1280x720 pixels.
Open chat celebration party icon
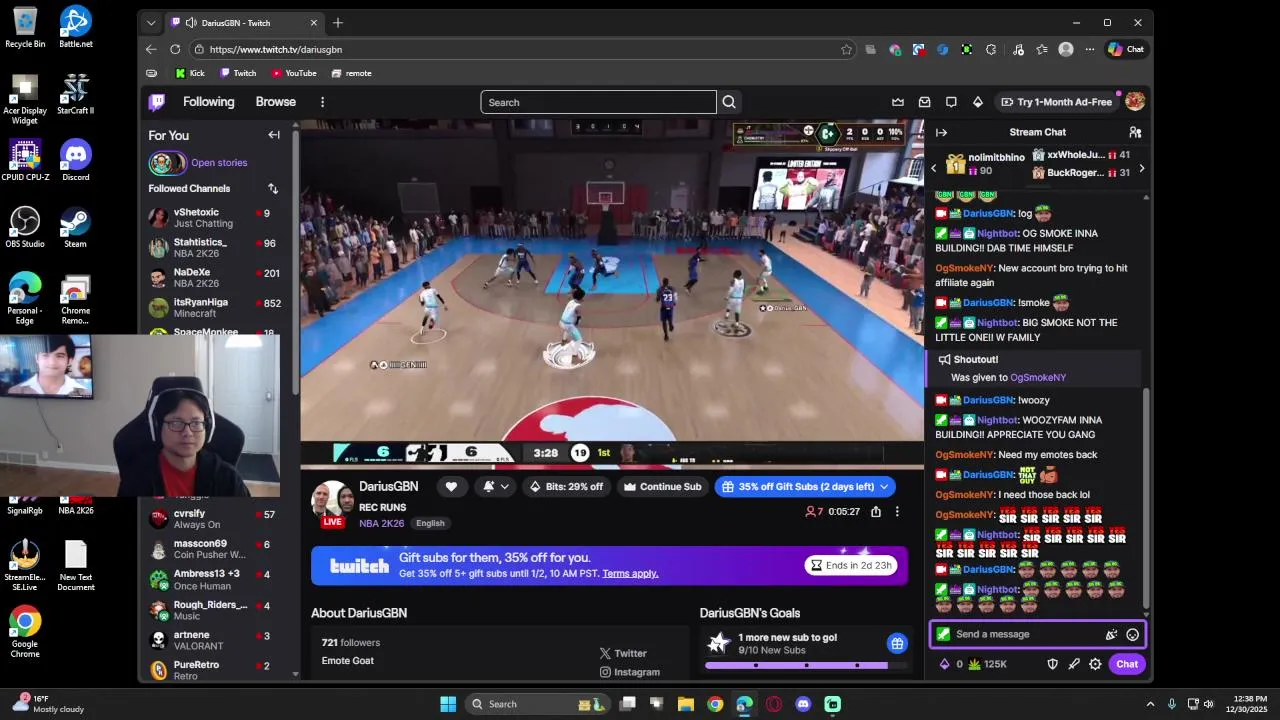click(1111, 634)
